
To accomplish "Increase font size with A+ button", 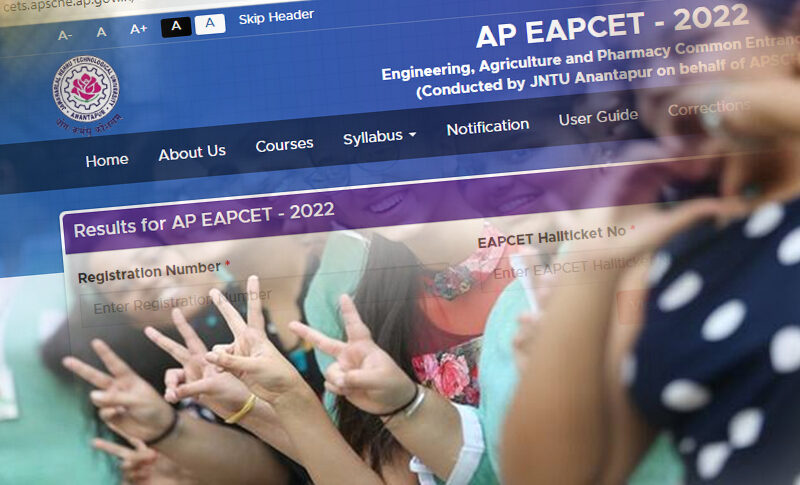I will tap(138, 30).
